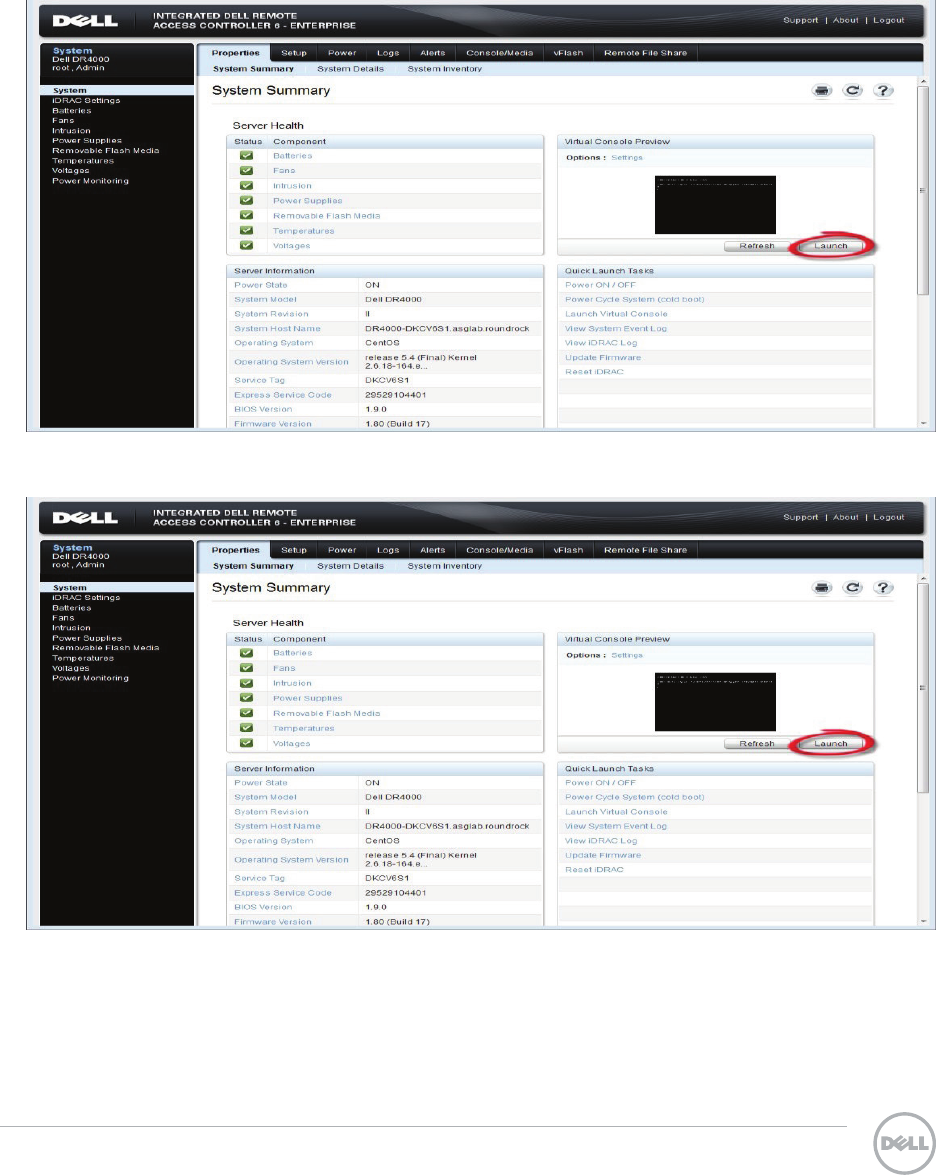Click Firmware Version 1.80 (Build 17), upper screenshot
The height and width of the screenshot is (1175, 936).
(397, 424)
